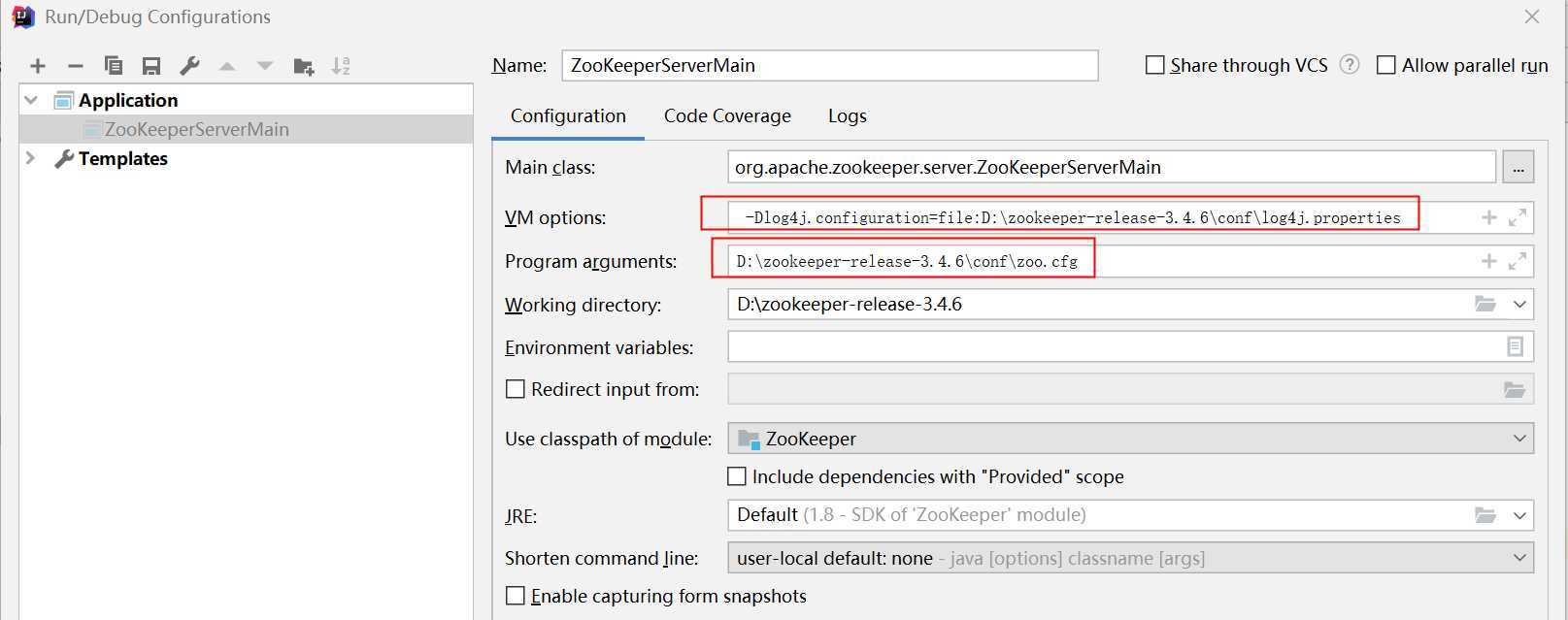Open Environment variables editor icon
Image resolution: width=1568 pixels, height=620 pixels.
pyautogui.click(x=1515, y=346)
